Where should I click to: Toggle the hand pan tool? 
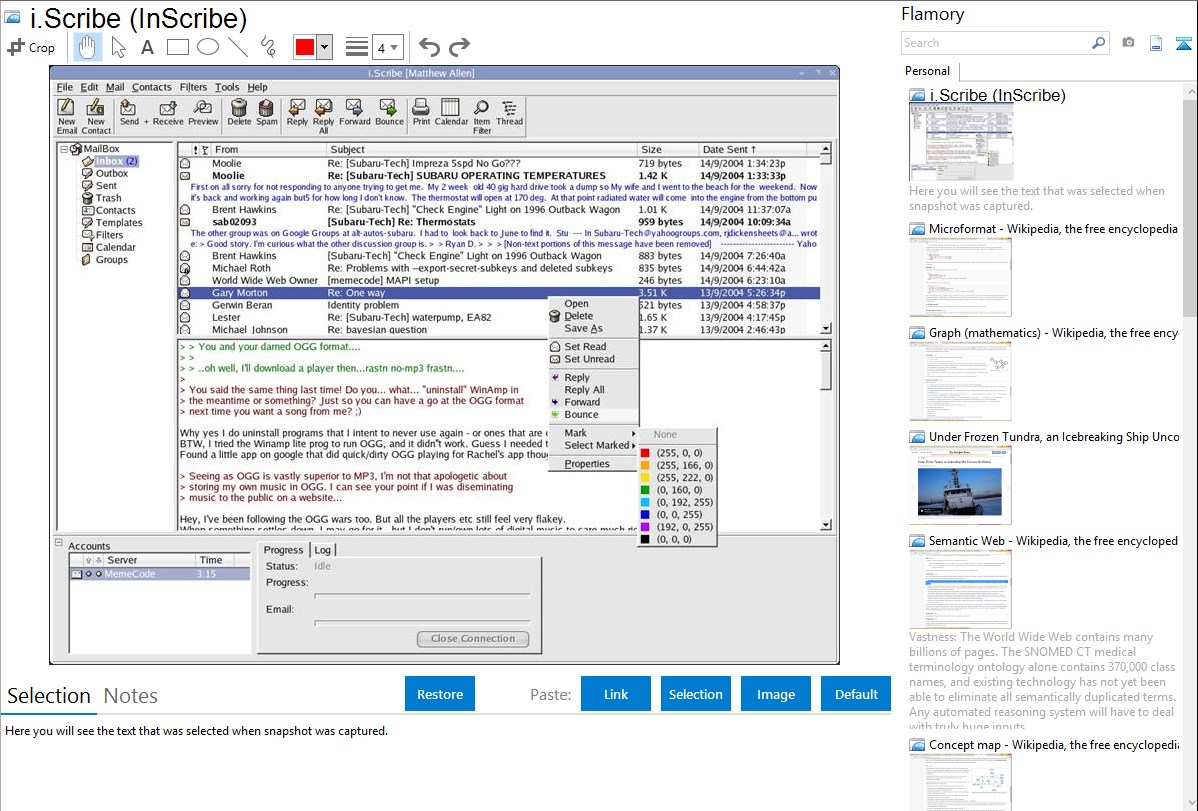point(87,47)
